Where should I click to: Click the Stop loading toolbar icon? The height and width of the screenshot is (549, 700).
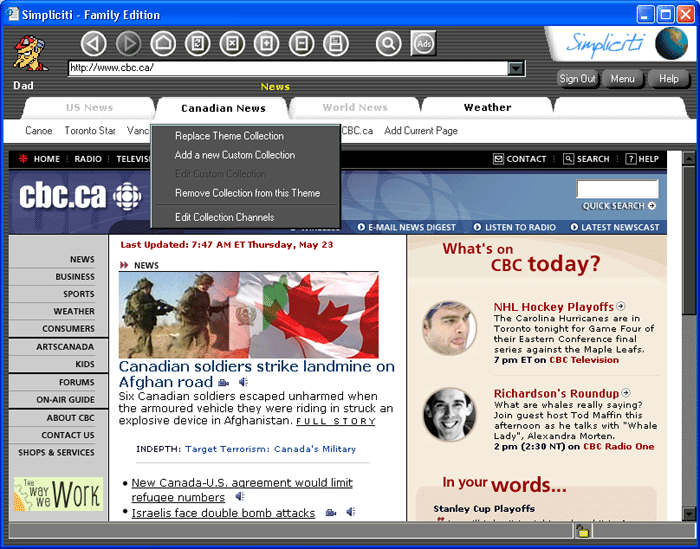pyautogui.click(x=232, y=43)
